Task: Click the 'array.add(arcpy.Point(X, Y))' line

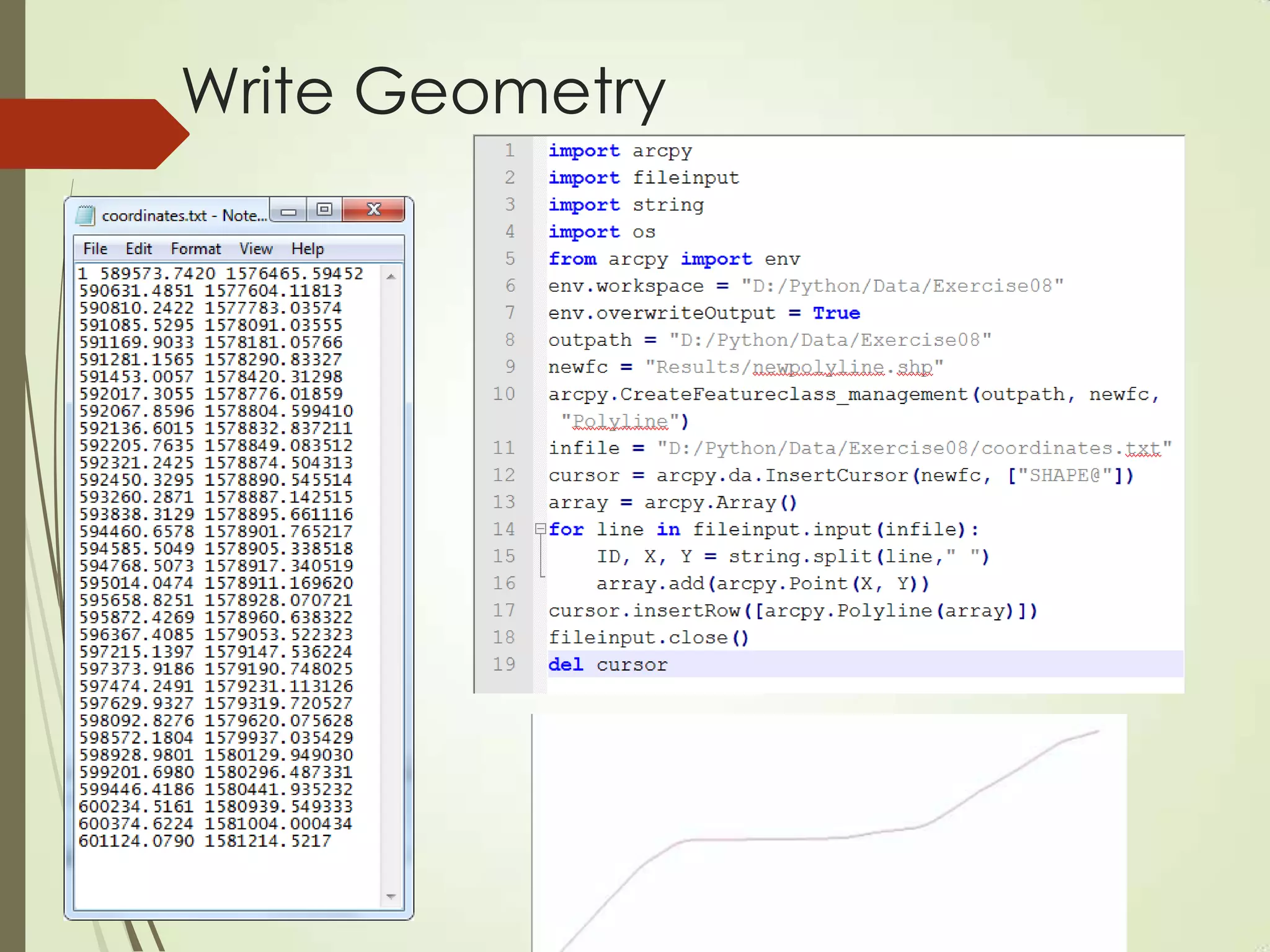Action: (763, 583)
